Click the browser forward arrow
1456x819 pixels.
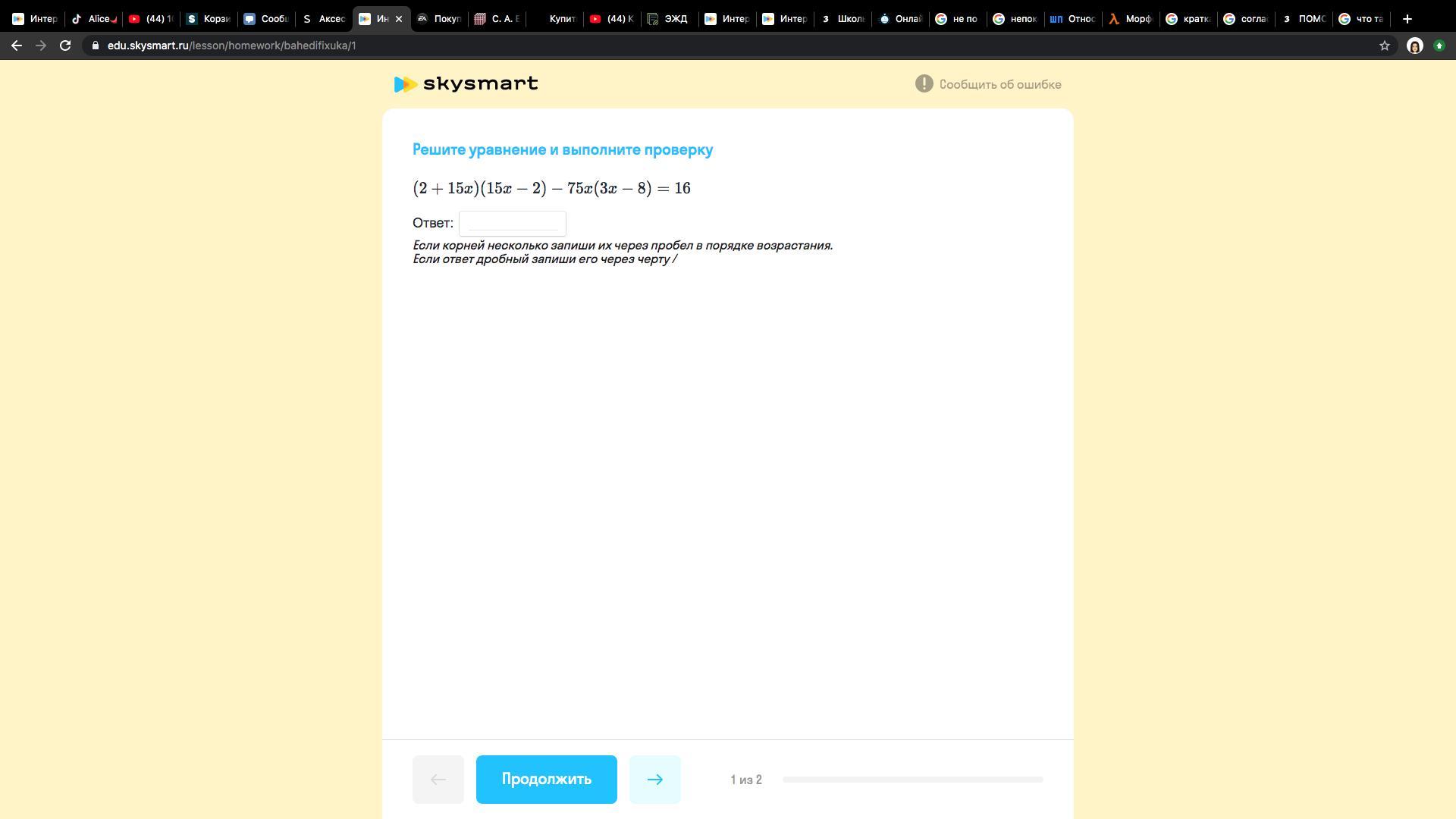41,45
